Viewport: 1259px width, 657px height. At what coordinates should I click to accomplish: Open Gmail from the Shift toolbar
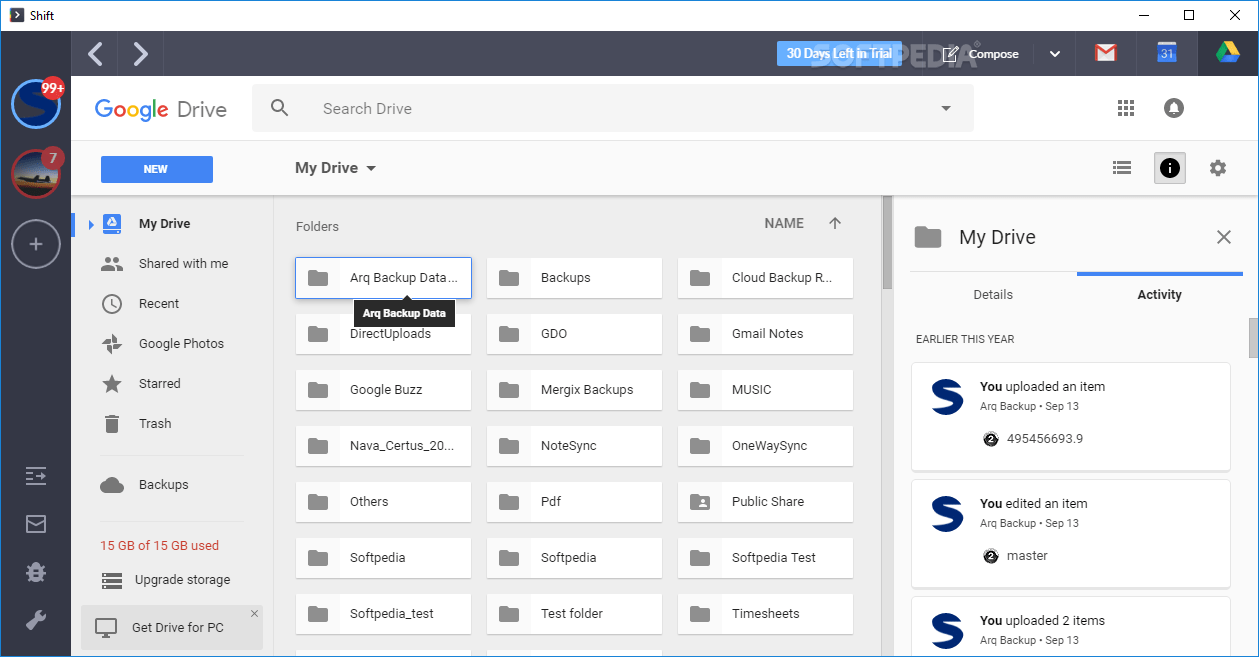(x=1105, y=53)
